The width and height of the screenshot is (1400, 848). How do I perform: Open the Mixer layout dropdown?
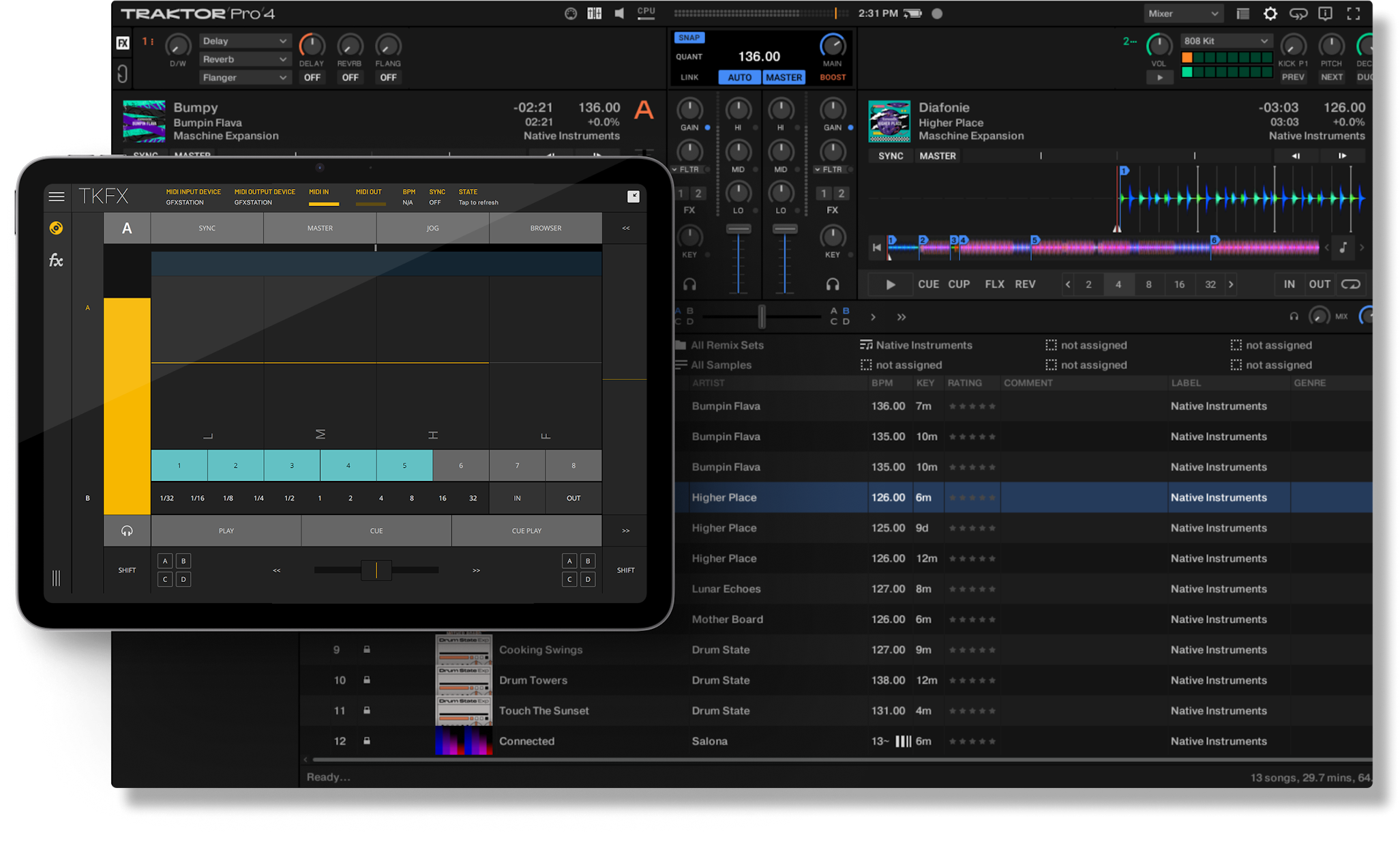point(1182,14)
